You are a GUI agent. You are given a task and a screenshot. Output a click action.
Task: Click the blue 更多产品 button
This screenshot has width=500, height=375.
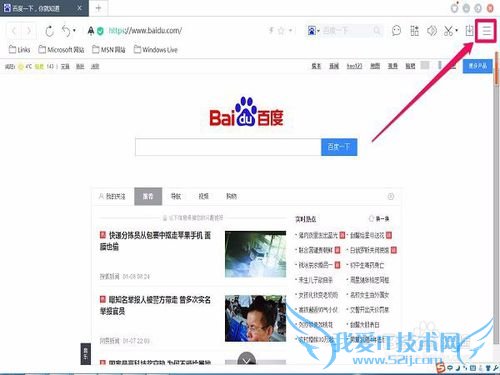point(477,66)
